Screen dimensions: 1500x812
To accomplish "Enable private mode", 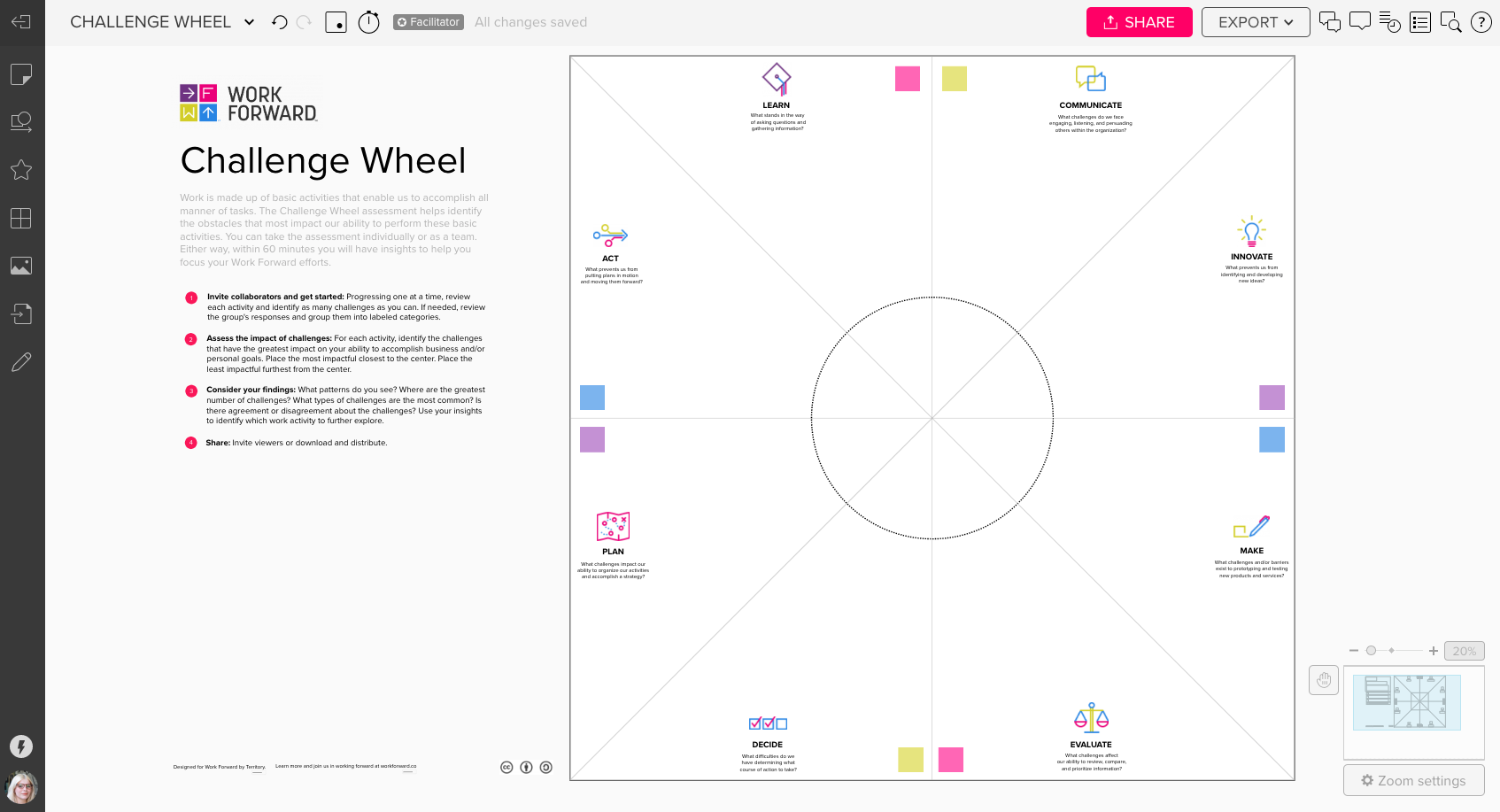I will (x=336, y=21).
